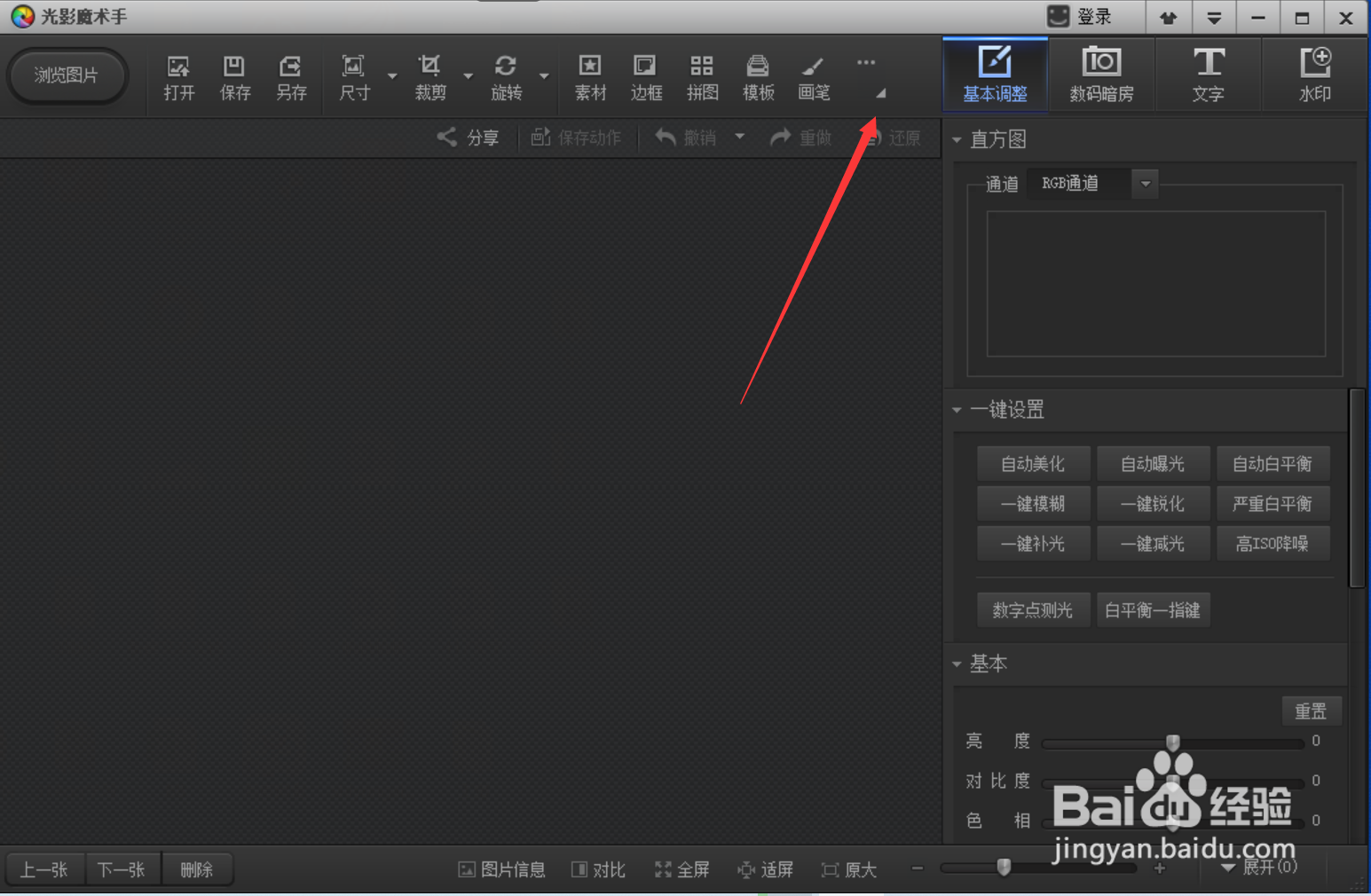Open the 模板 template tool

pos(758,78)
